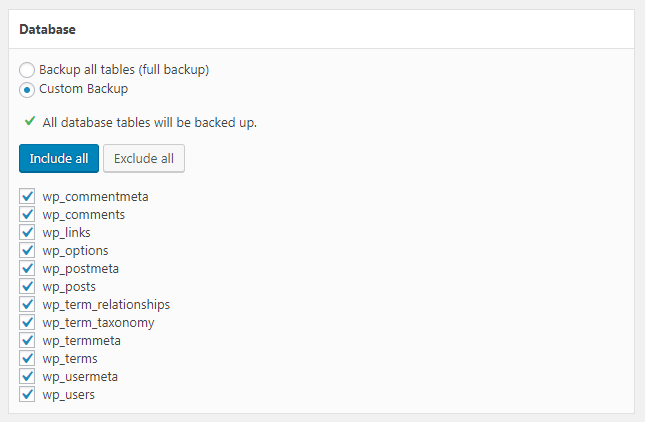Viewport: 645px width, 422px height.
Task: Click the wp_options label text
Action: pyautogui.click(x=75, y=251)
